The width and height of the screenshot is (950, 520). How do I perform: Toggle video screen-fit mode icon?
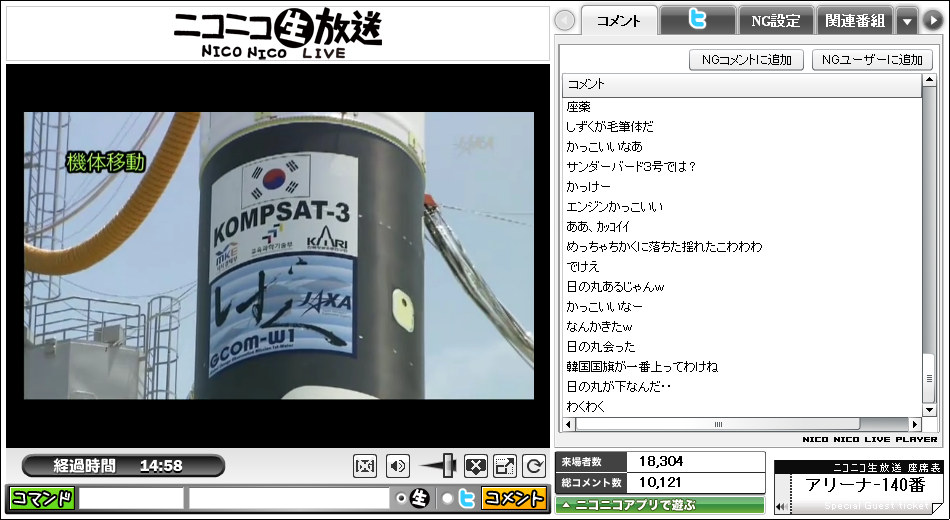pos(365,466)
